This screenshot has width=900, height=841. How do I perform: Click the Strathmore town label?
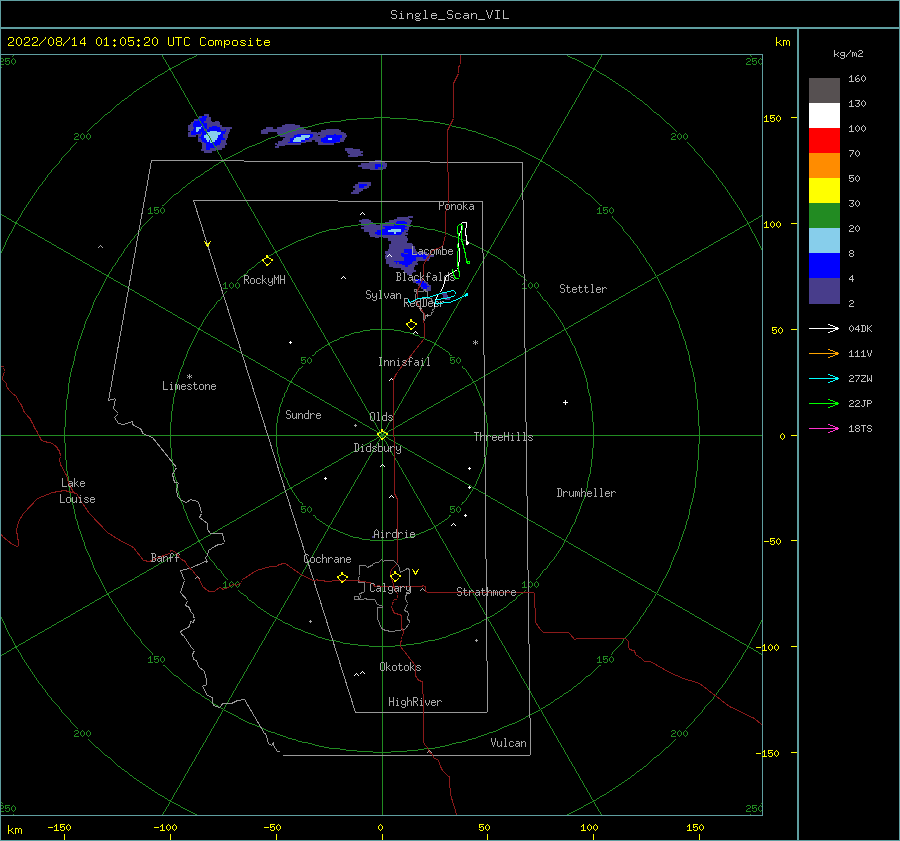point(486,592)
